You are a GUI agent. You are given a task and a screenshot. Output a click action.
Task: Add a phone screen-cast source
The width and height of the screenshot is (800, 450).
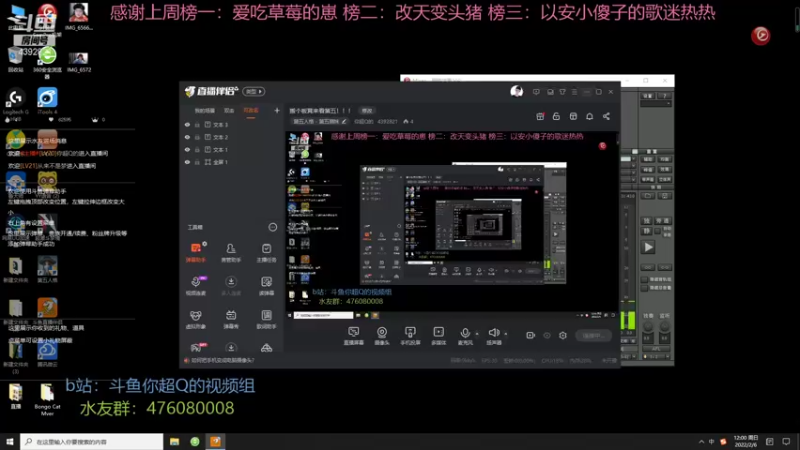pos(410,336)
